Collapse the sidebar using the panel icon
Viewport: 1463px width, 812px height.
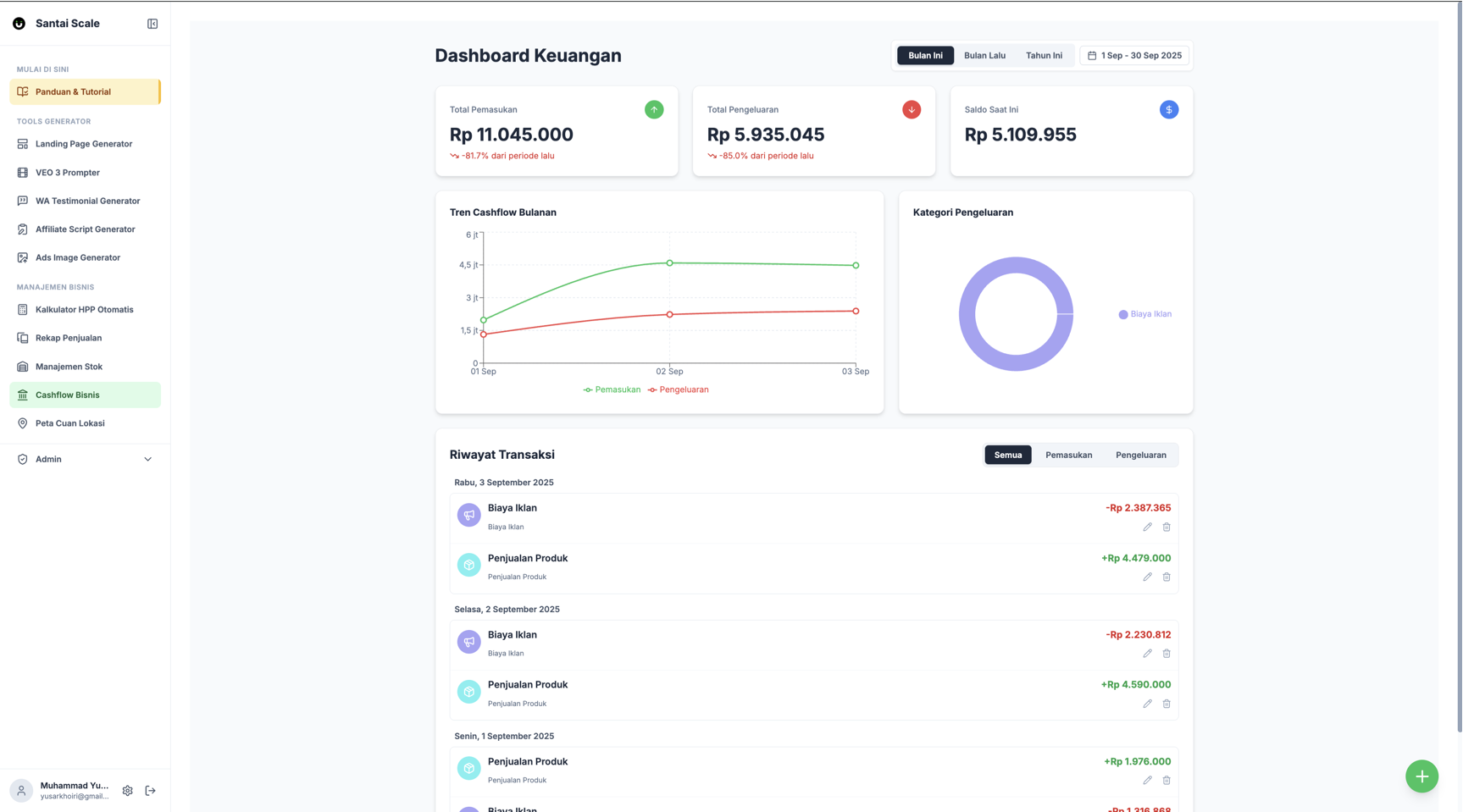click(x=152, y=24)
